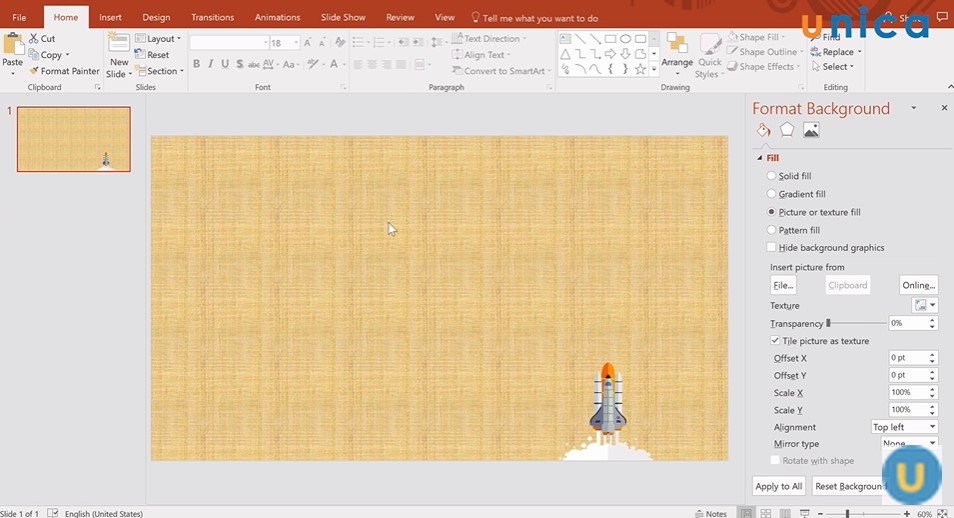
Task: Click the File... insert picture button
Action: pyautogui.click(x=783, y=285)
